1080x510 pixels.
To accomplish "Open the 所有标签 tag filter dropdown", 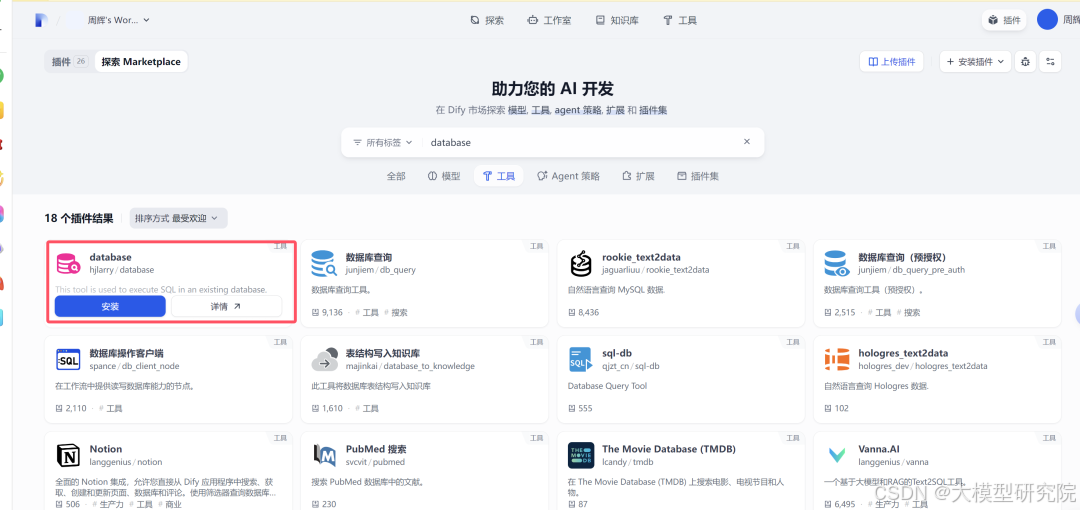I will (382, 143).
